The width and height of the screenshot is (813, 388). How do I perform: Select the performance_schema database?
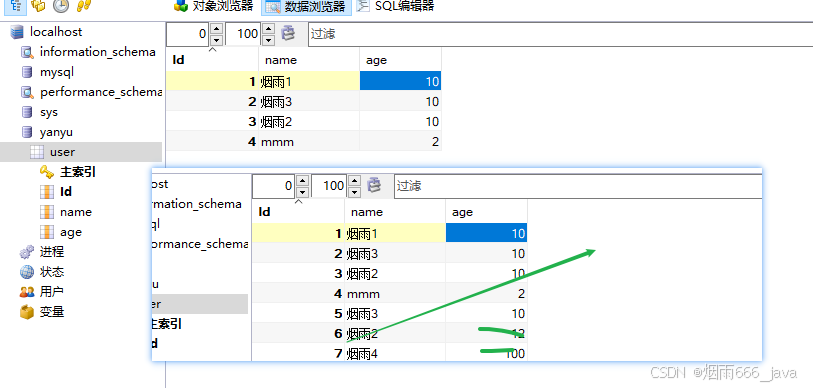coord(101,92)
